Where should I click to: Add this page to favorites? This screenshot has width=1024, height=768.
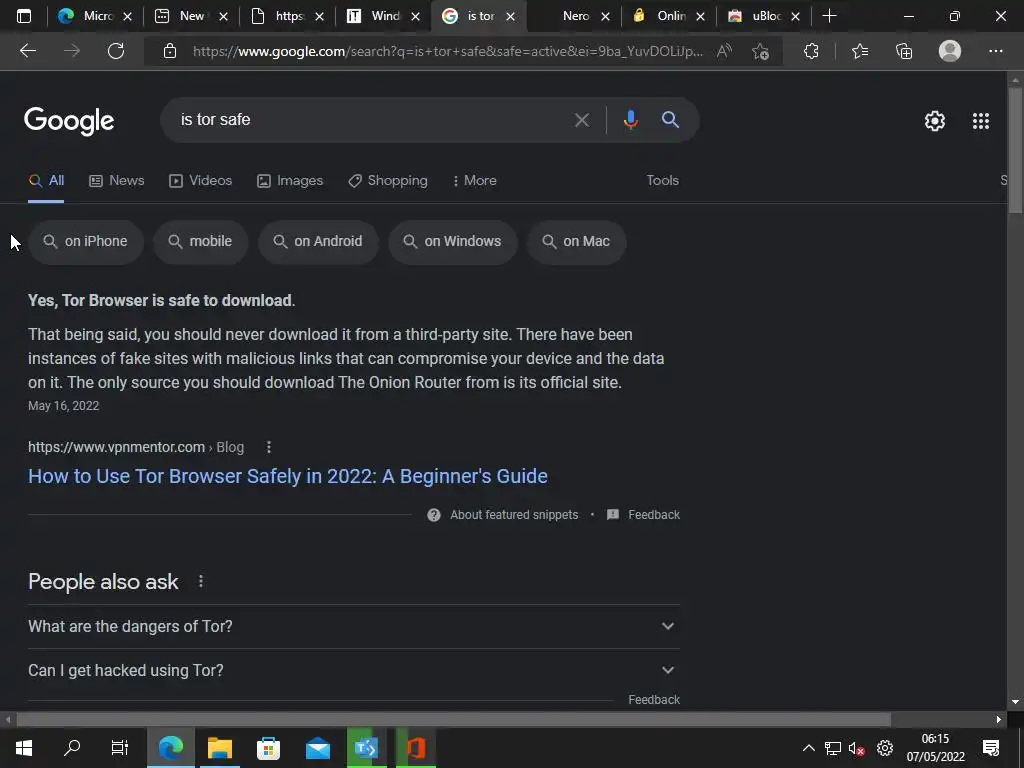(760, 51)
